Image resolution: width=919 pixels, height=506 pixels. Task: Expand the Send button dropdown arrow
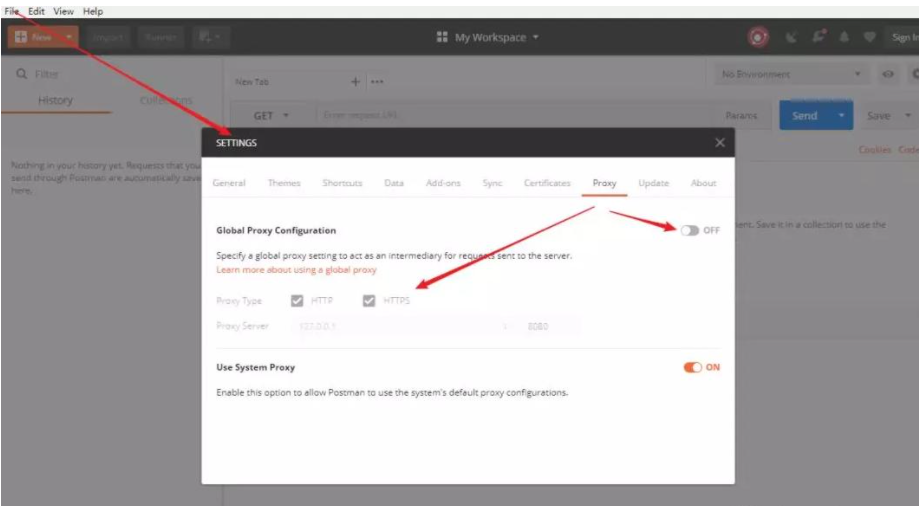(841, 116)
